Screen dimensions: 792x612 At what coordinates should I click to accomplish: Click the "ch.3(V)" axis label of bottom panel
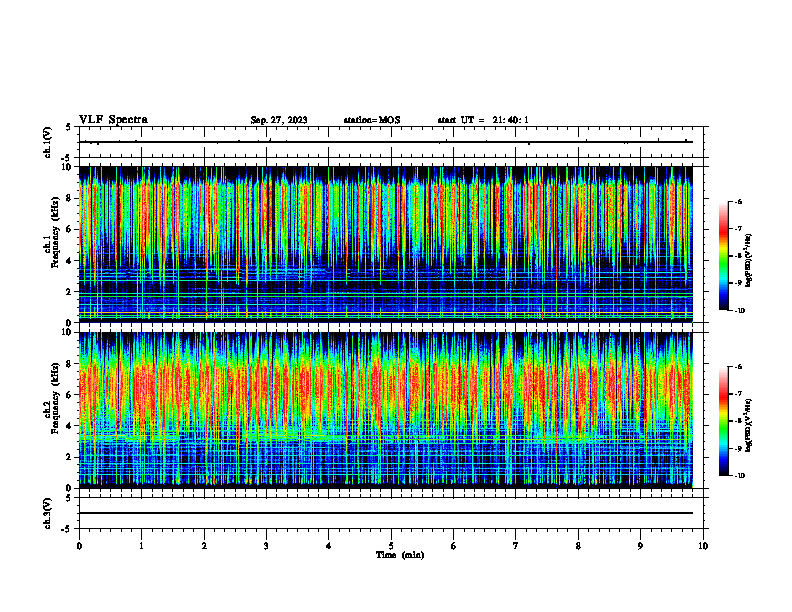pos(48,513)
